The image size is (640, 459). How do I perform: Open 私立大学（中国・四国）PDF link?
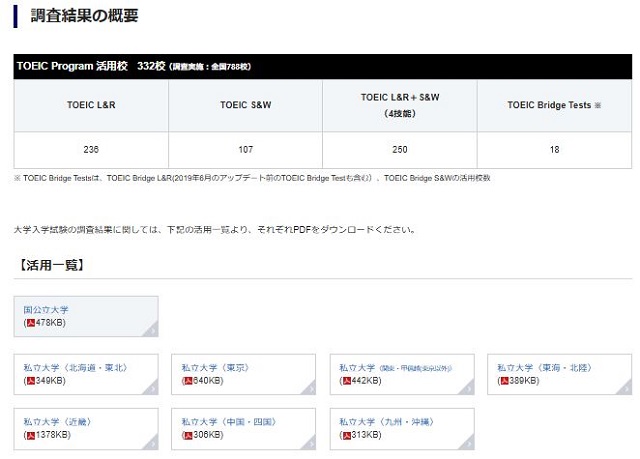tap(229, 422)
